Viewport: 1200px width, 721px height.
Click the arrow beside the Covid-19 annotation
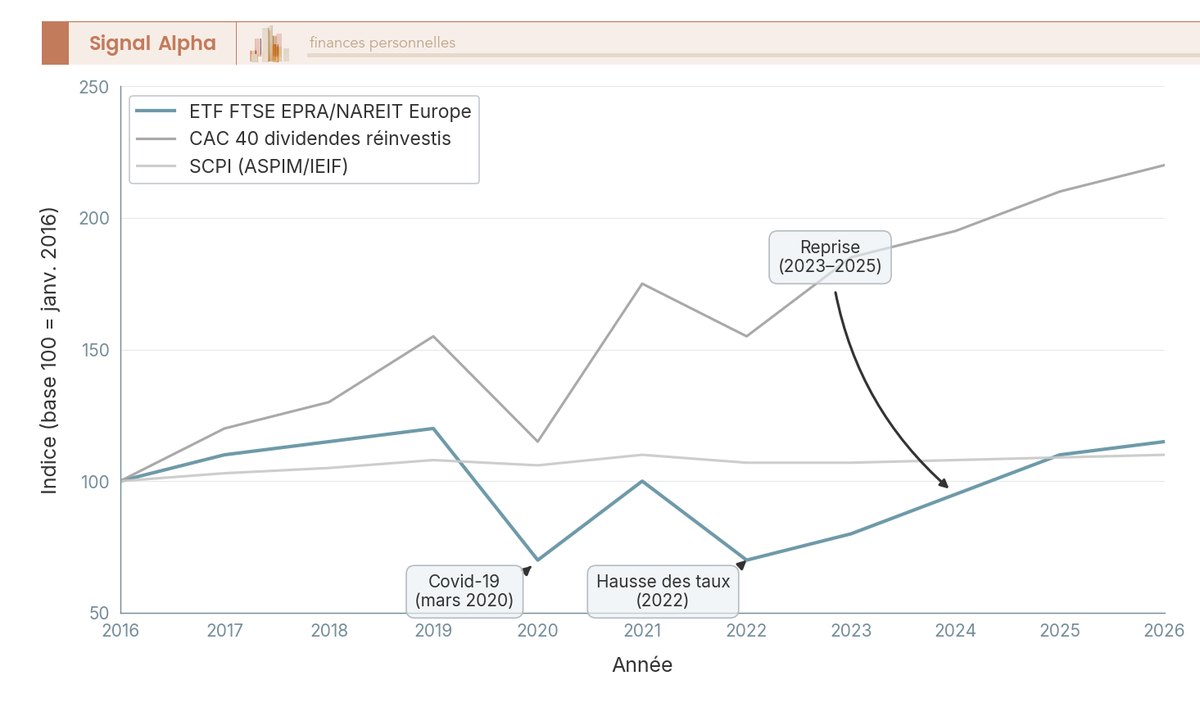click(x=528, y=570)
